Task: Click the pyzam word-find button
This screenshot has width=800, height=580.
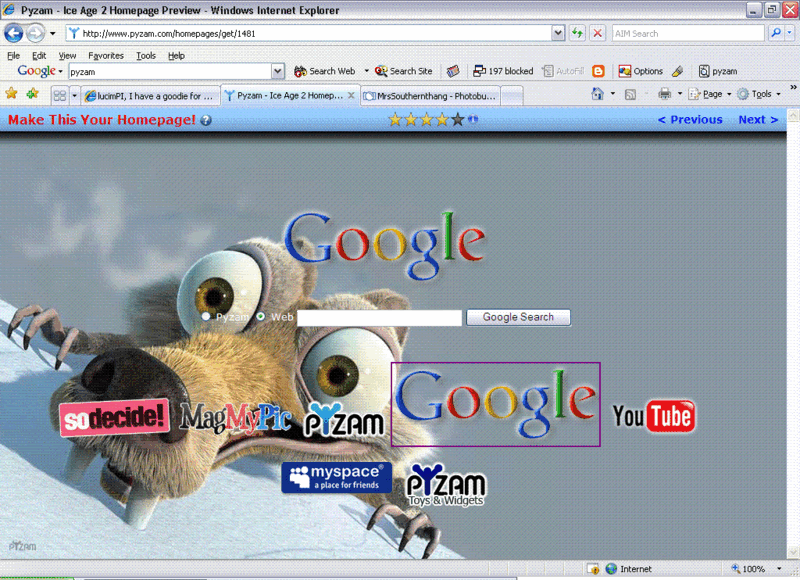Action: pyautogui.click(x=718, y=71)
